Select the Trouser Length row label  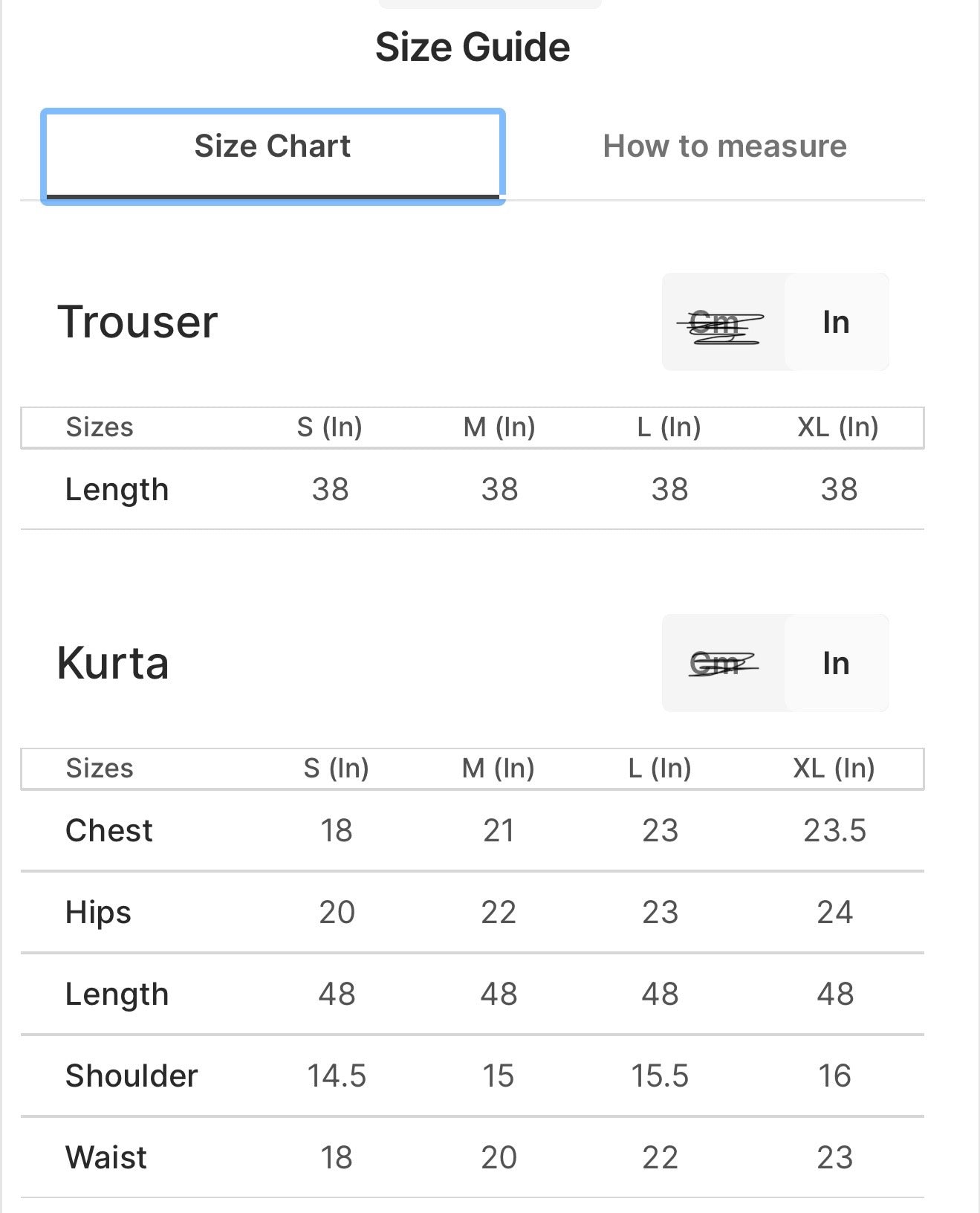(x=117, y=490)
